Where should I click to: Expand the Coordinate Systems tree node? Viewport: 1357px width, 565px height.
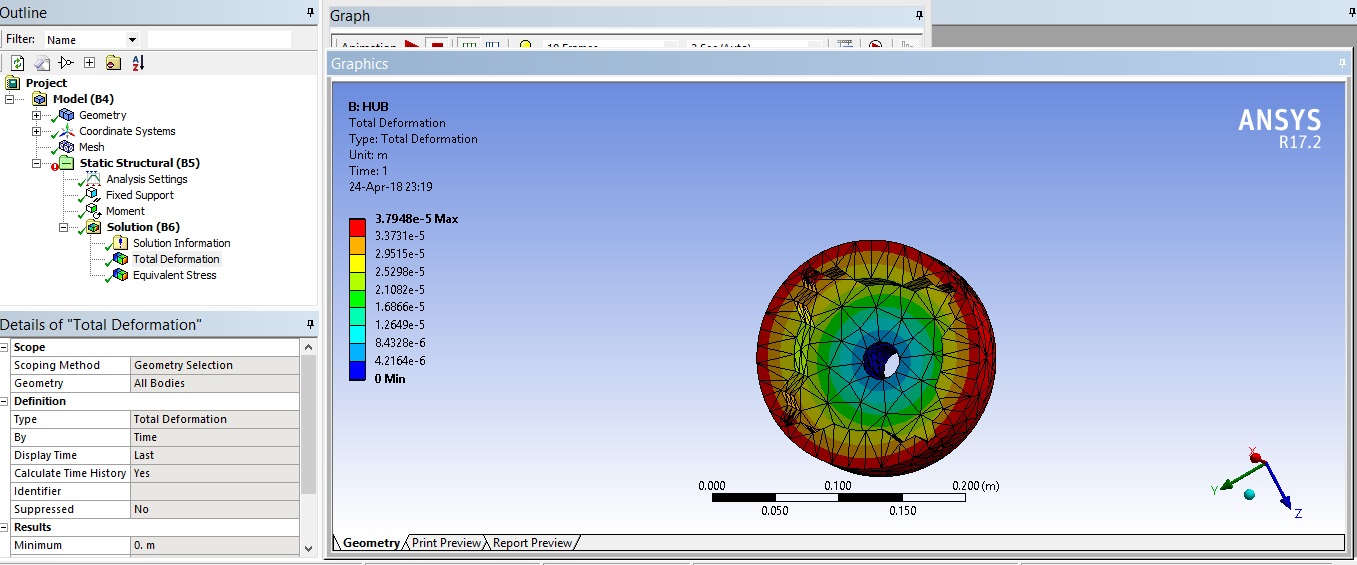(x=37, y=131)
